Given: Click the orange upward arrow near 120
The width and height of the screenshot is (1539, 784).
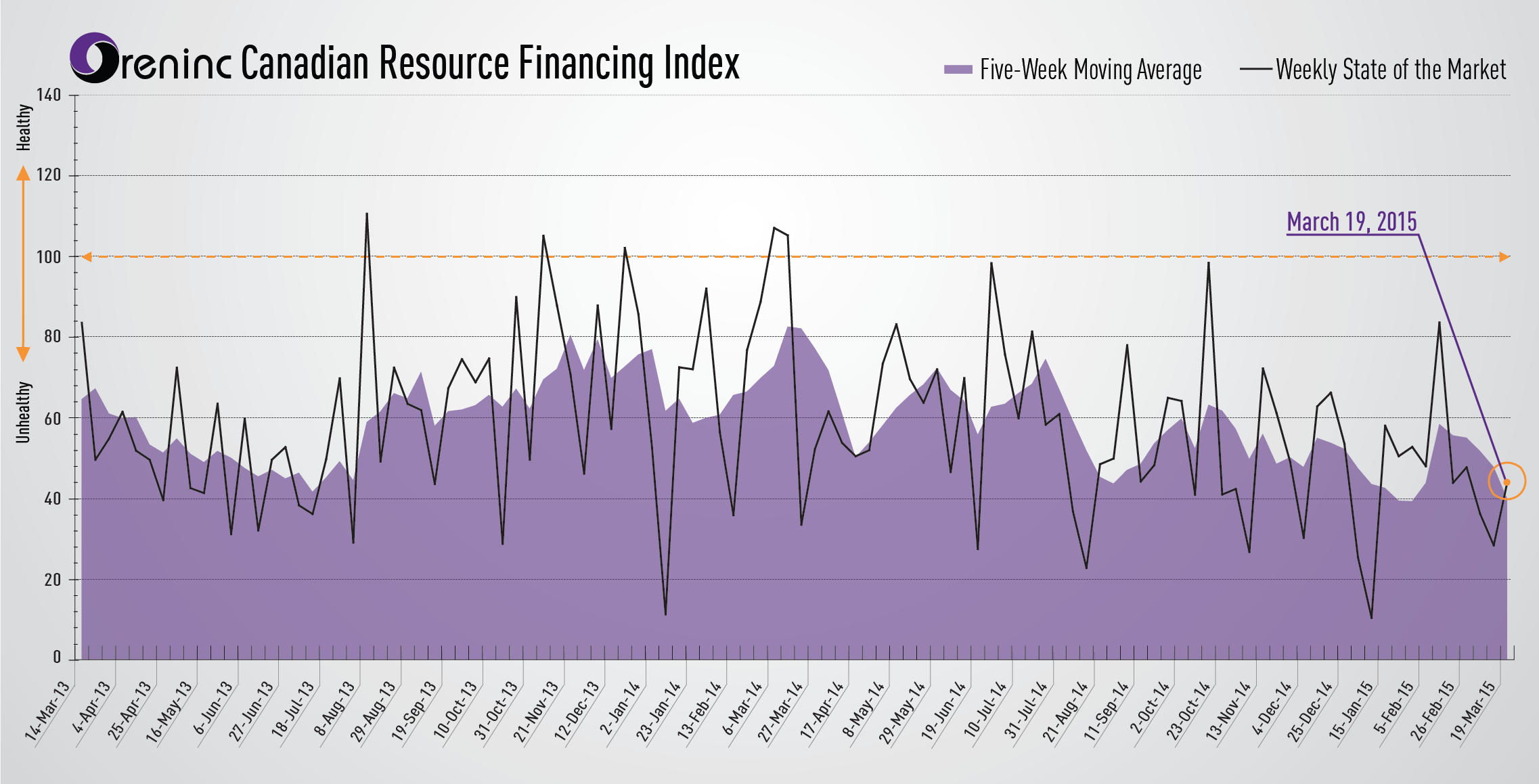Looking at the screenshot, I should pyautogui.click(x=23, y=175).
